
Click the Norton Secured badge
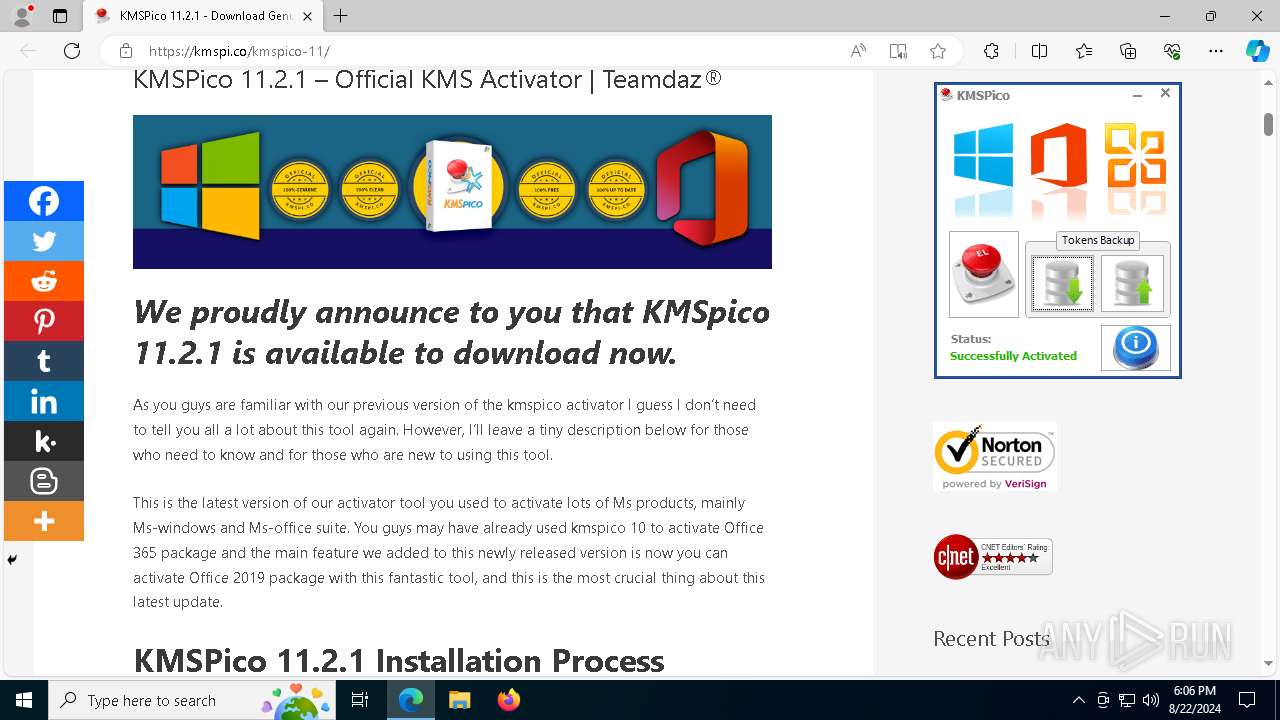pyautogui.click(x=995, y=456)
